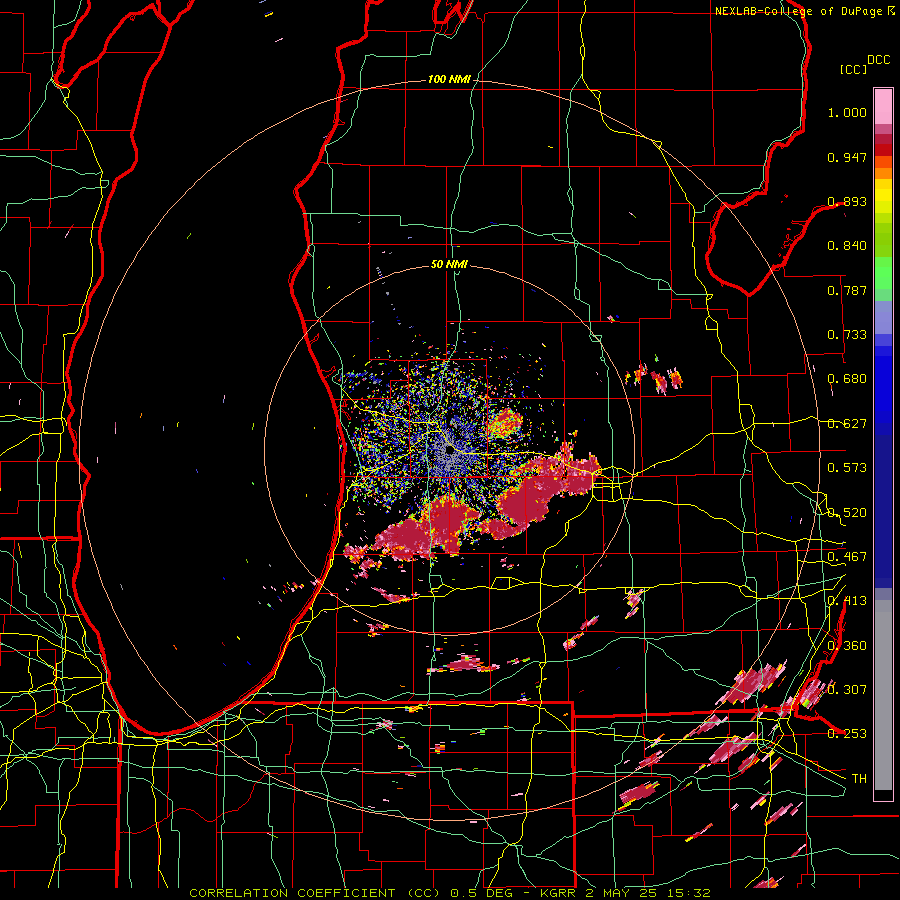Click the 50 NMI range ring label
This screenshot has height=900, width=900.
tap(449, 264)
